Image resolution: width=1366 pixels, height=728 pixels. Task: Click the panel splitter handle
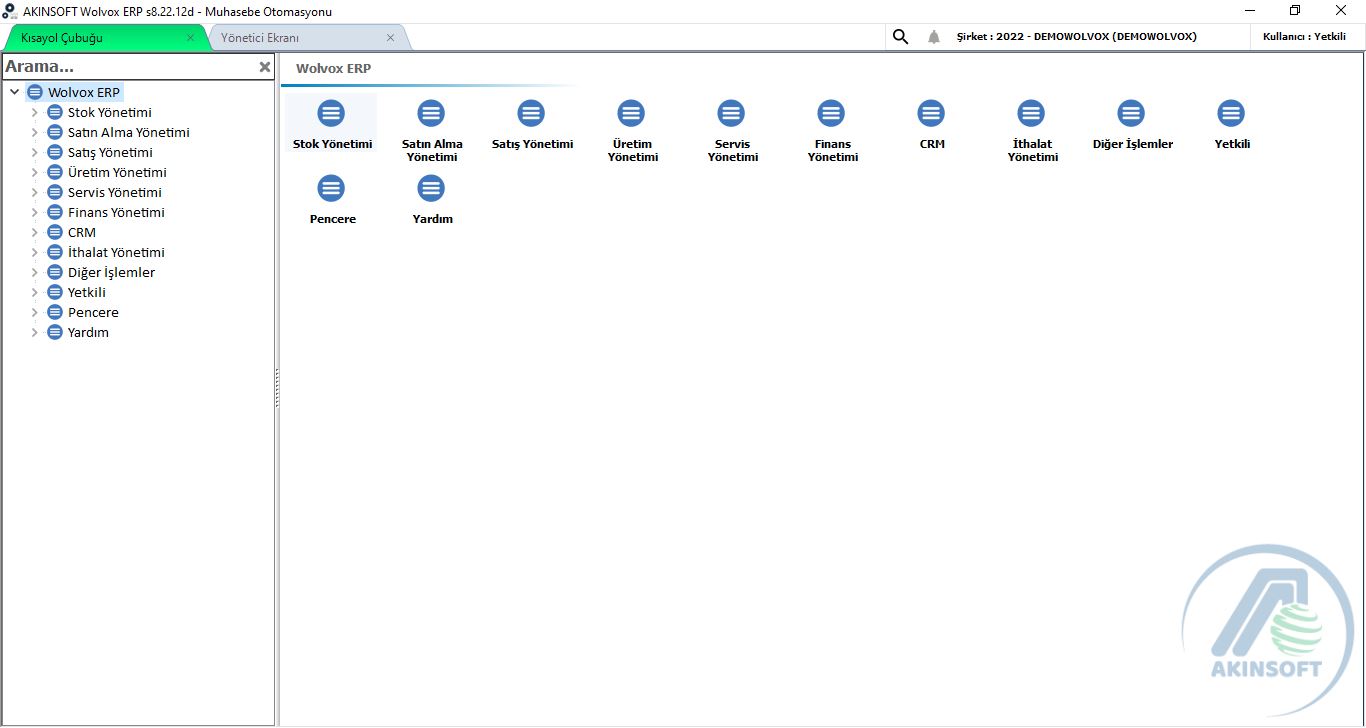[x=277, y=388]
